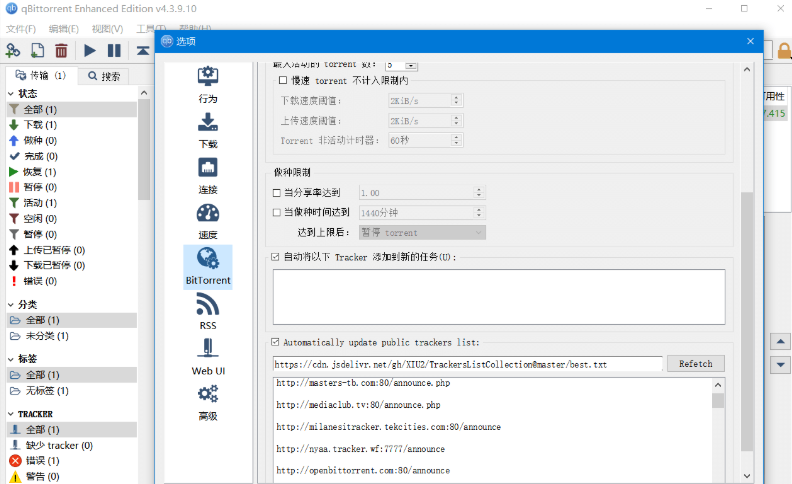Adjust the 上传速度阈值 spinner arrows
Image resolution: width=792 pixels, height=484 pixels.
coord(456,120)
